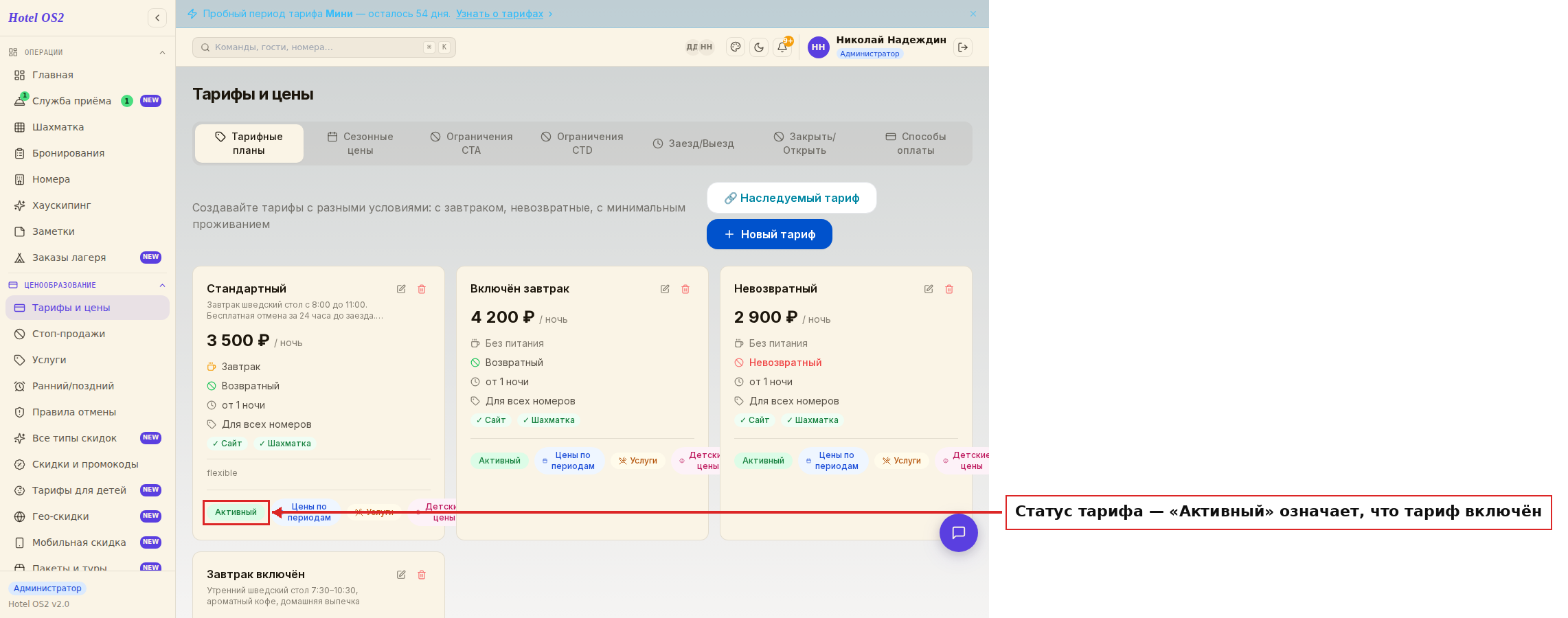Edit the Завтрак включён tariff with pencil icon

[x=401, y=575]
